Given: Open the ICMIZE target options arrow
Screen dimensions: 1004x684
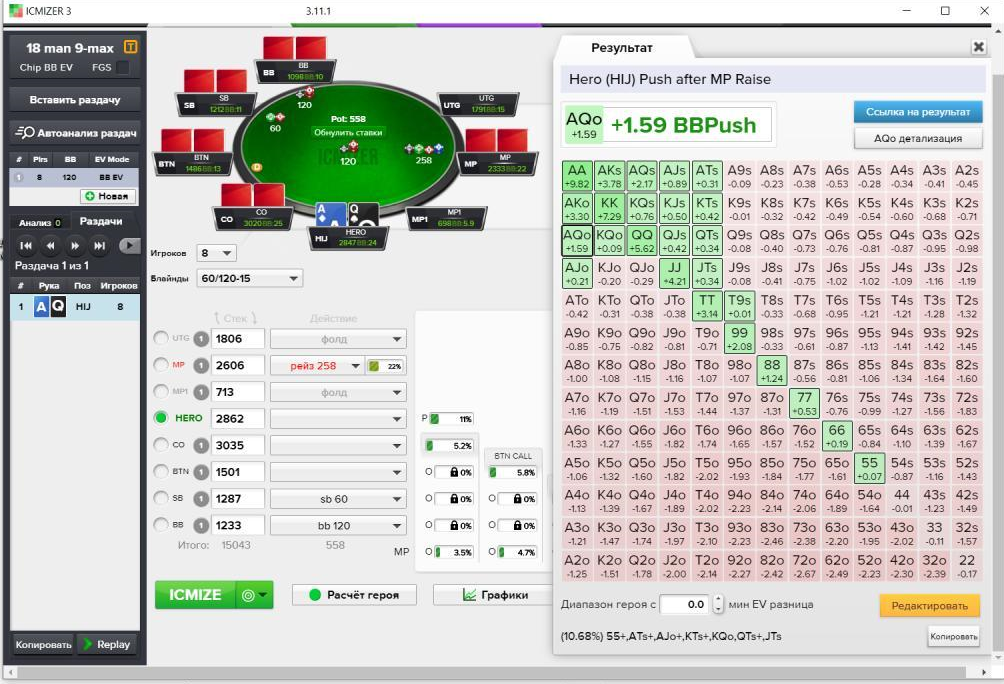Looking at the screenshot, I should click(255, 595).
